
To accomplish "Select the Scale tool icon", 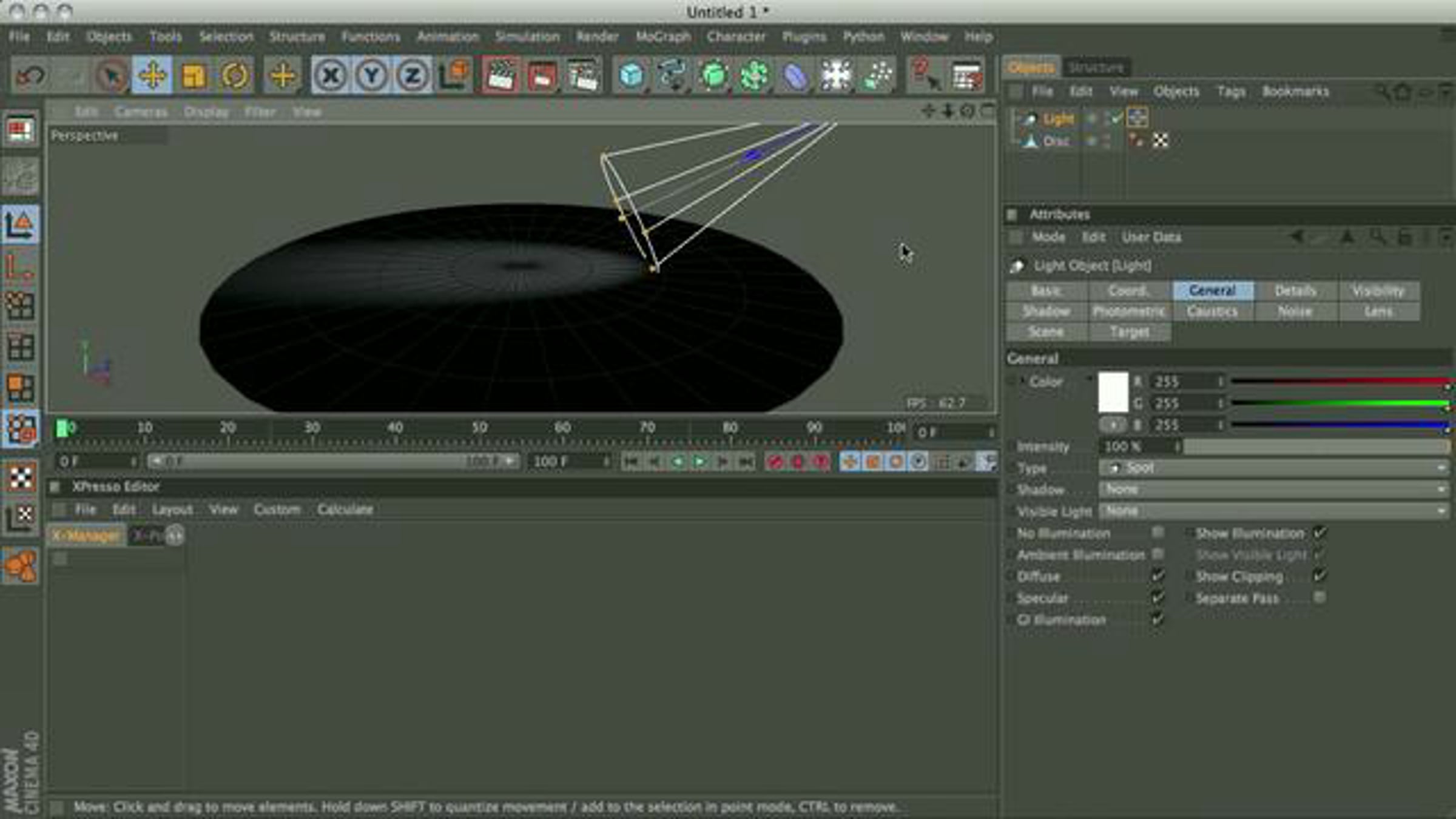I will [193, 76].
